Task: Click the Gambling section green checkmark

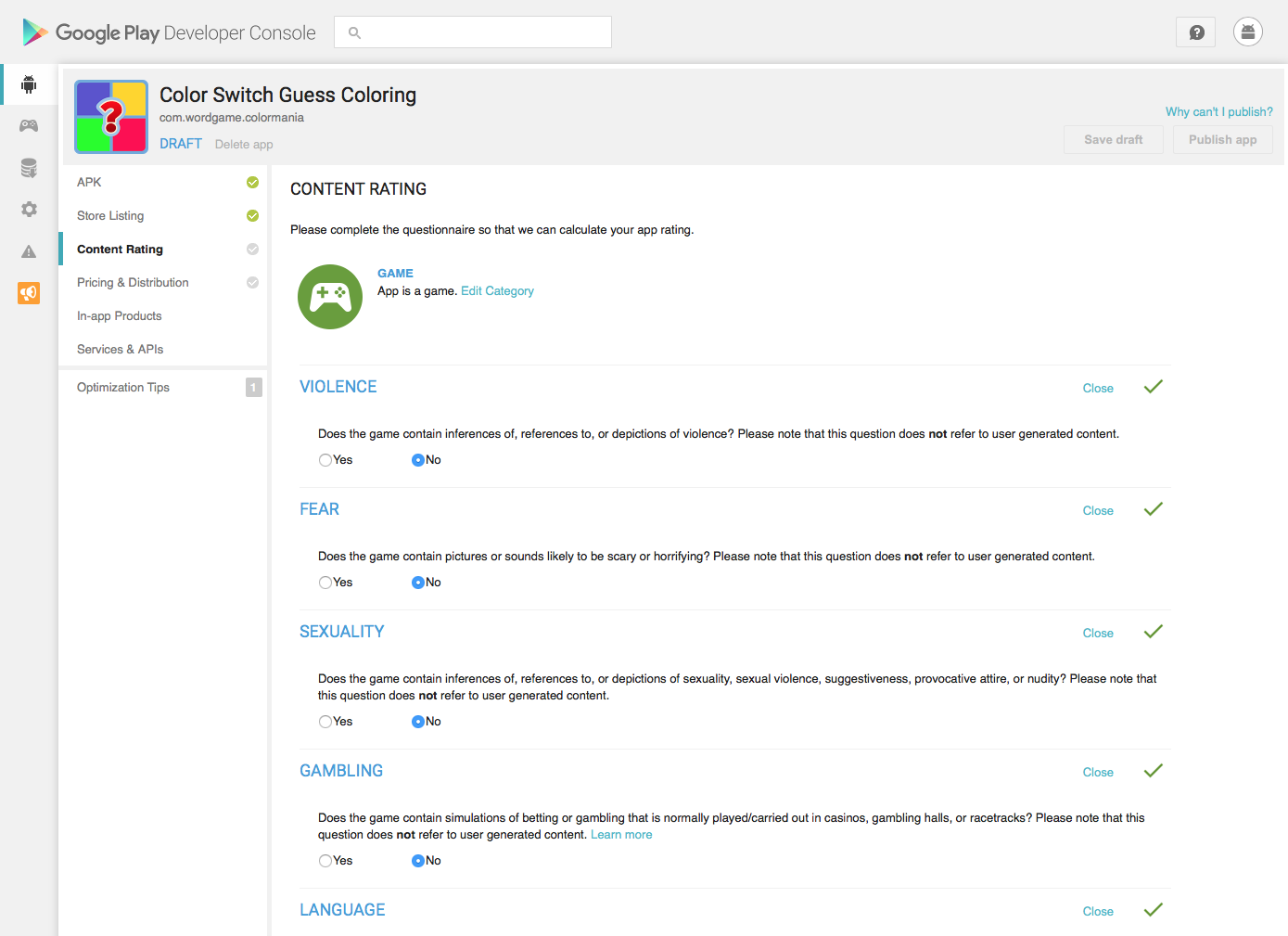Action: (x=1153, y=771)
